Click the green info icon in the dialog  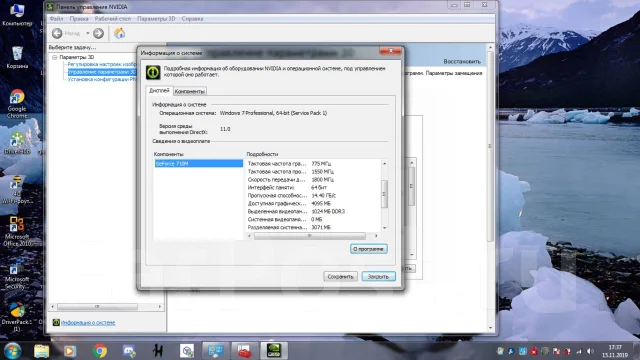click(x=153, y=72)
